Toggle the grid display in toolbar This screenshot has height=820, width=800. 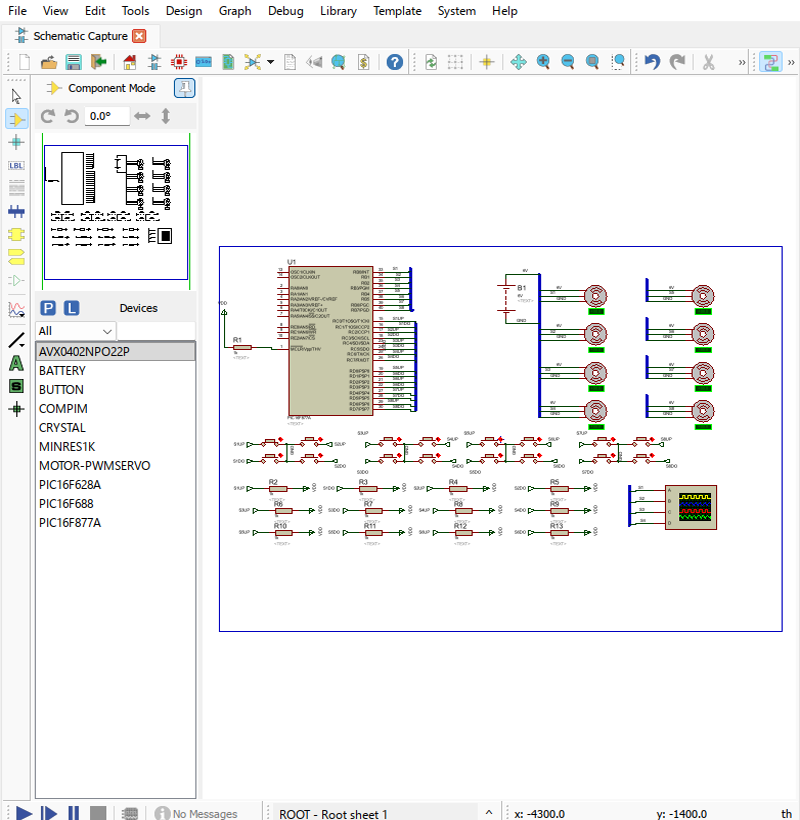click(x=456, y=62)
